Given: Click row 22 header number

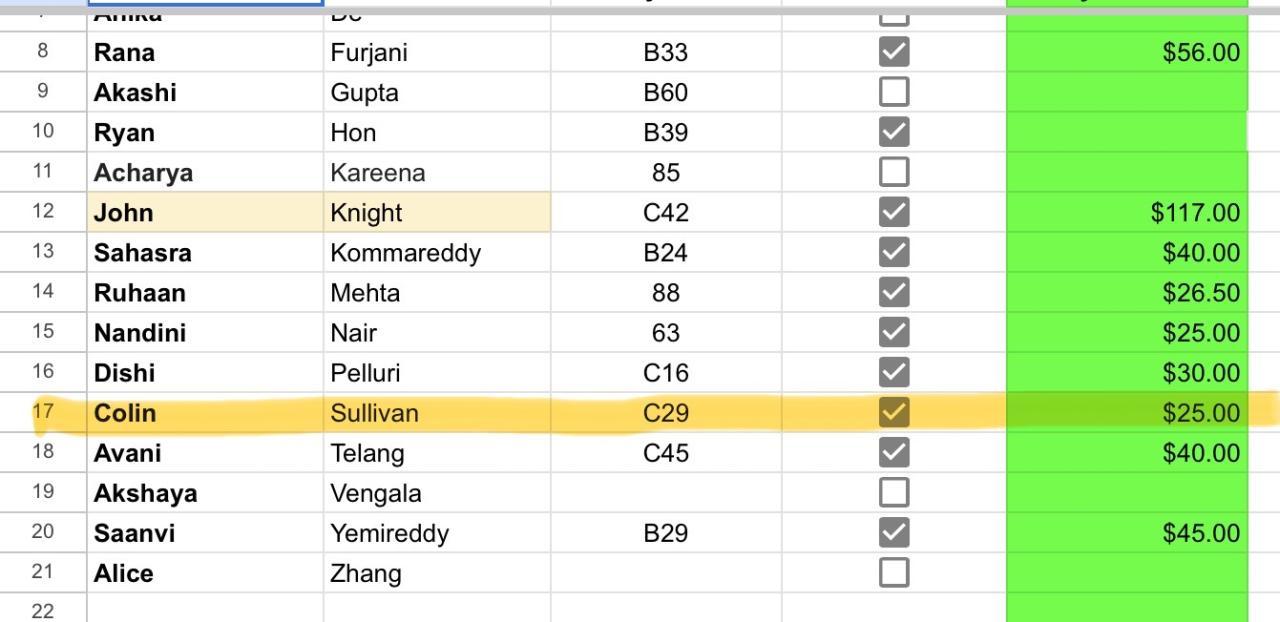Looking at the screenshot, I should [43, 610].
